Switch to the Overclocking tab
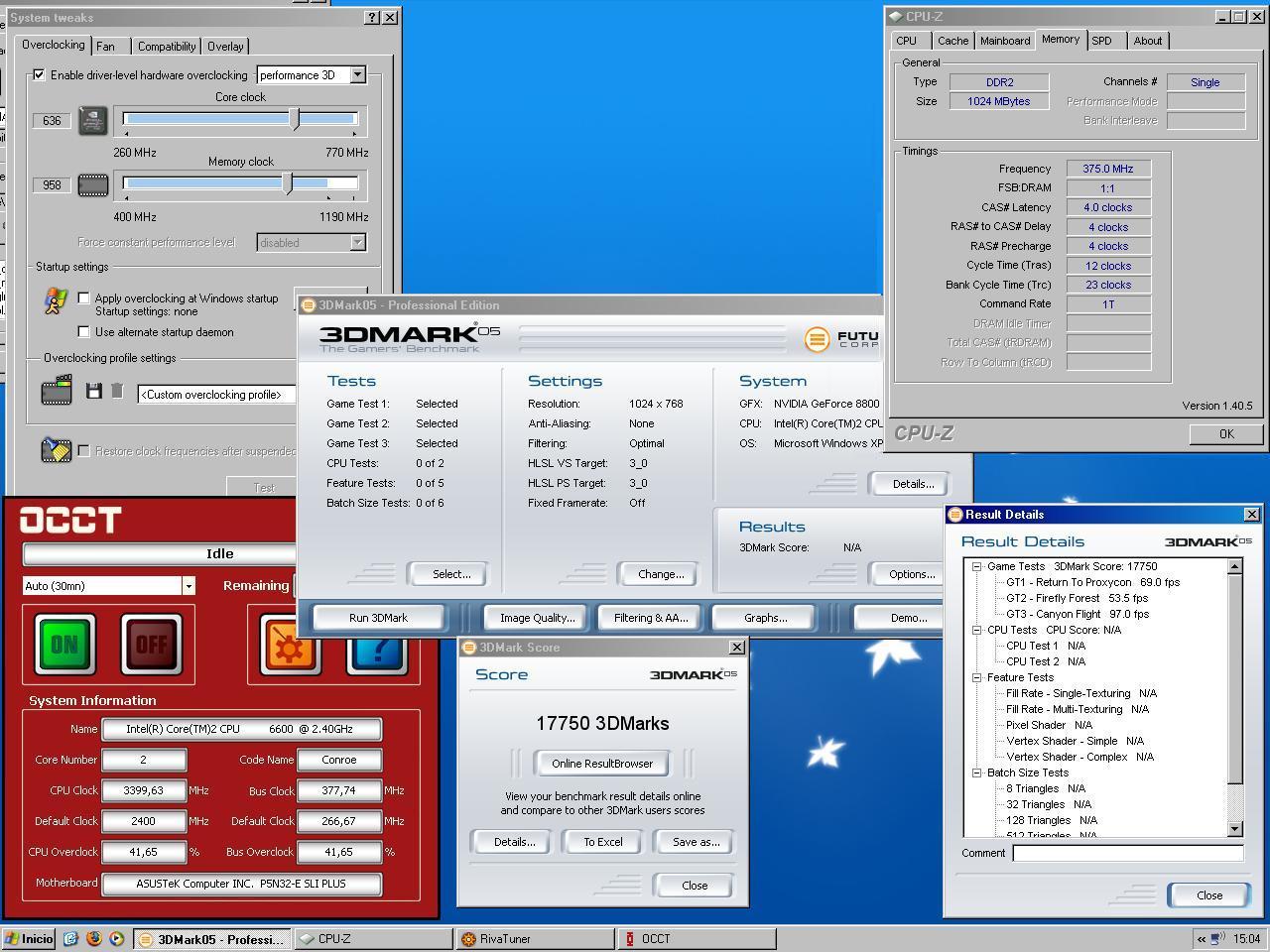The height and width of the screenshot is (952, 1270). point(53,45)
